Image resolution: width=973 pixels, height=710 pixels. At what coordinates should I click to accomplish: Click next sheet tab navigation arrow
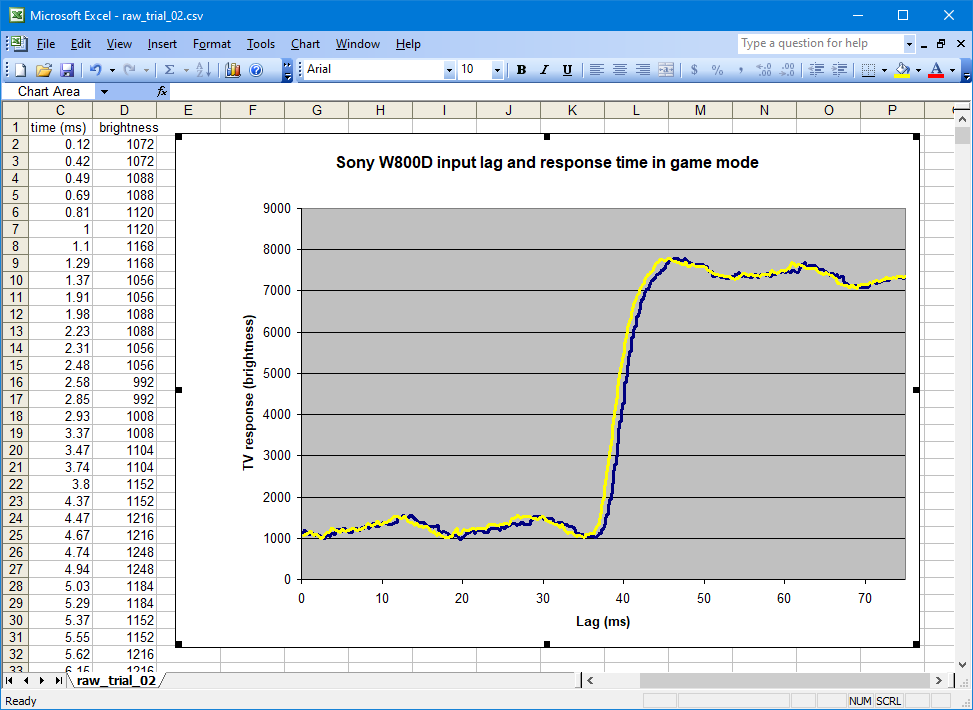tap(42, 680)
